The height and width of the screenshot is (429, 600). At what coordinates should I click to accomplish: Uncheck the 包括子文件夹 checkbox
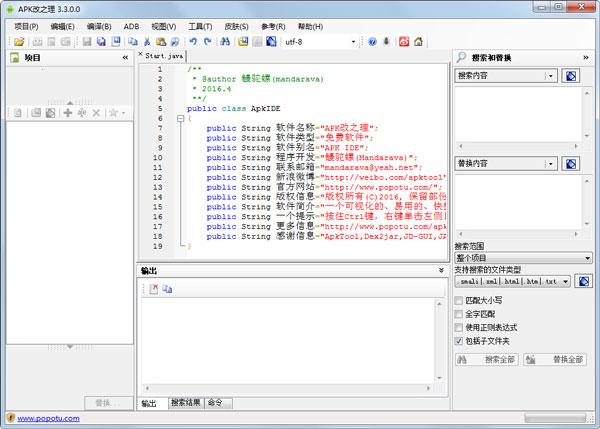[x=459, y=341]
